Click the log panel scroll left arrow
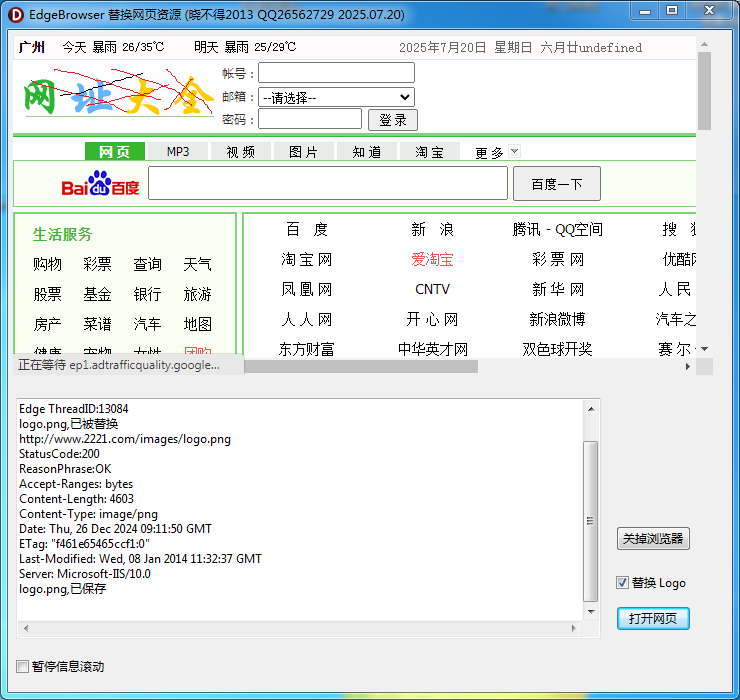Viewport: 740px width, 700px height. (26, 628)
